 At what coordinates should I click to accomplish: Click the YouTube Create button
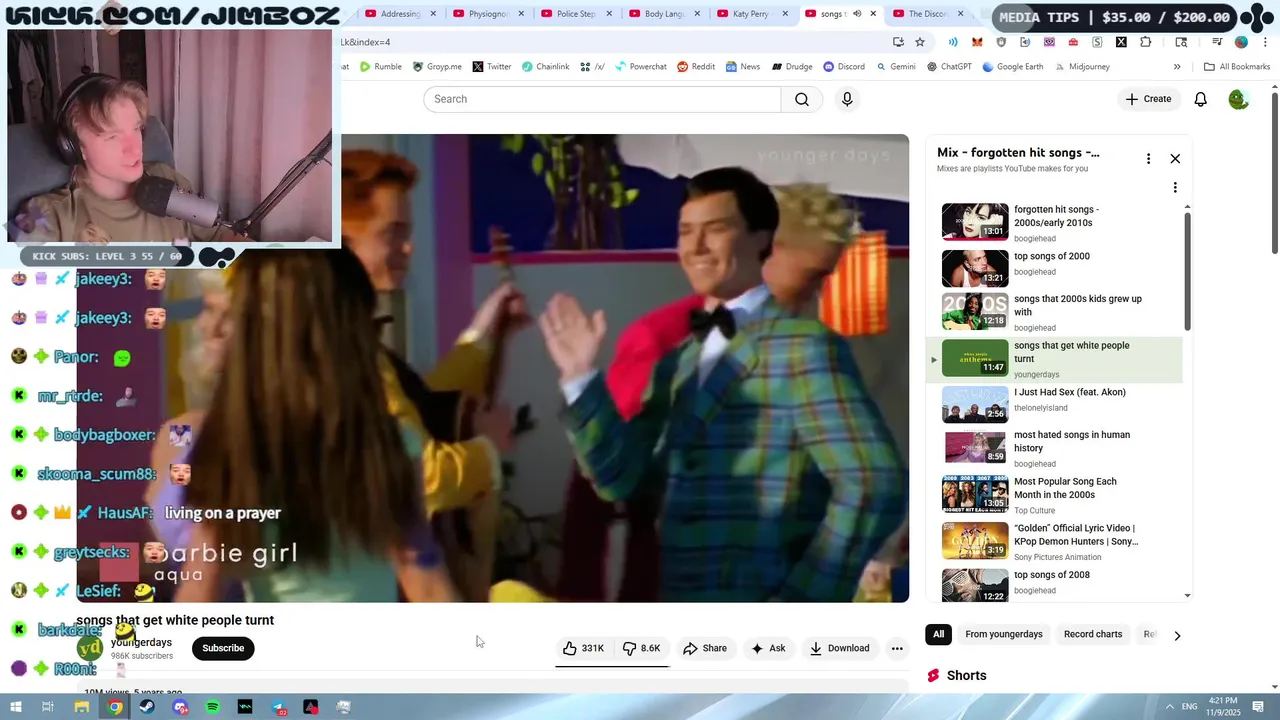[1148, 99]
